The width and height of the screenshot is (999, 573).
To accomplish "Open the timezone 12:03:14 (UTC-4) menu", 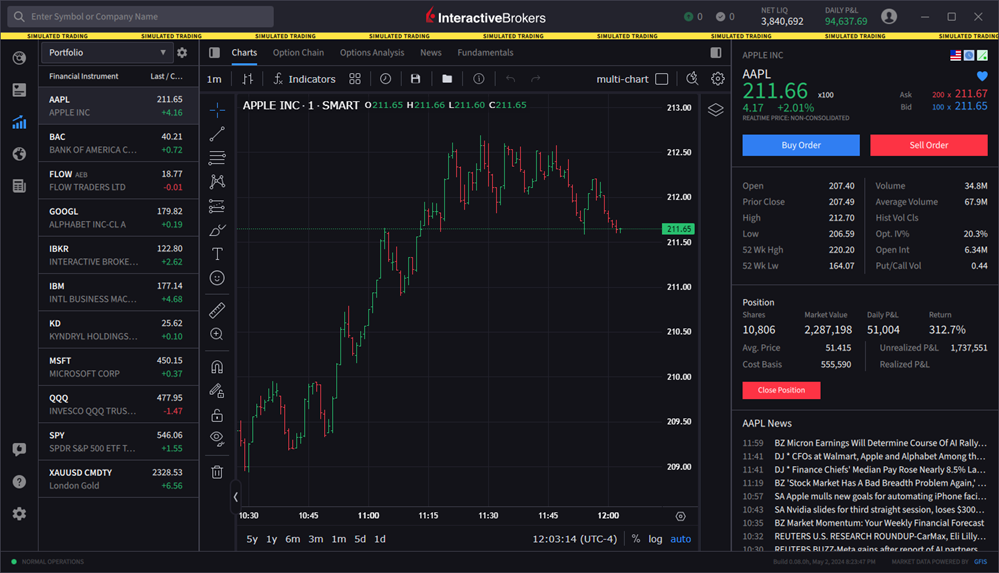I will pos(575,539).
